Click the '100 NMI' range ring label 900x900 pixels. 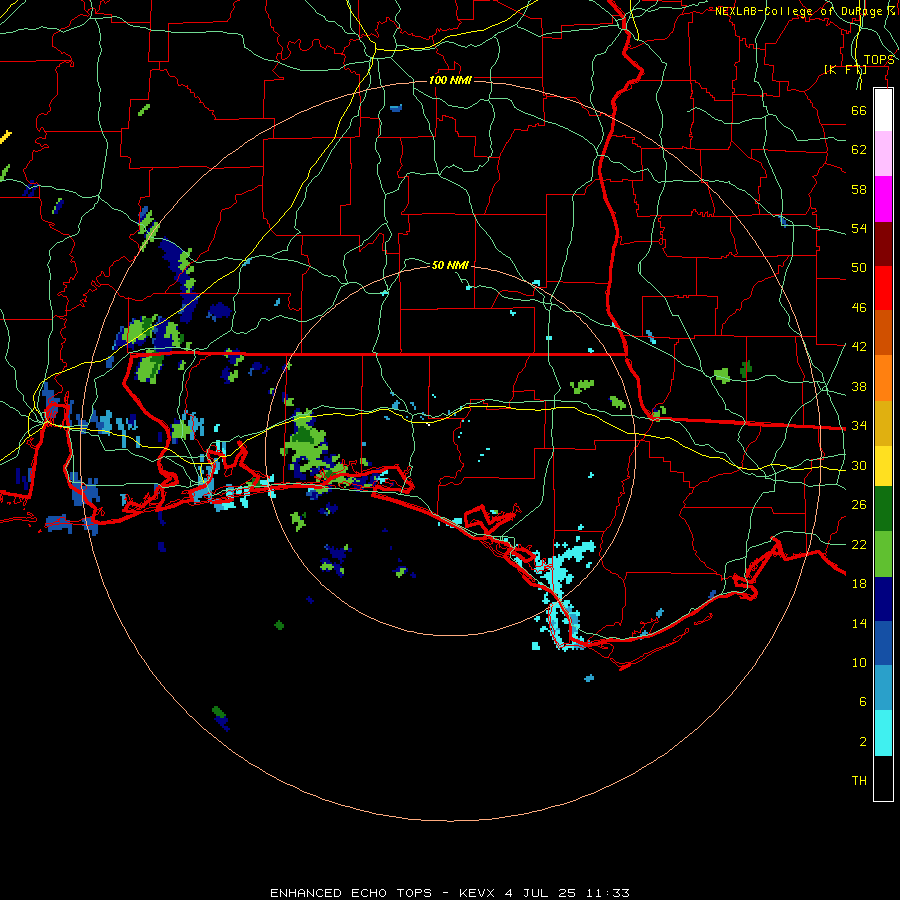[x=450, y=80]
